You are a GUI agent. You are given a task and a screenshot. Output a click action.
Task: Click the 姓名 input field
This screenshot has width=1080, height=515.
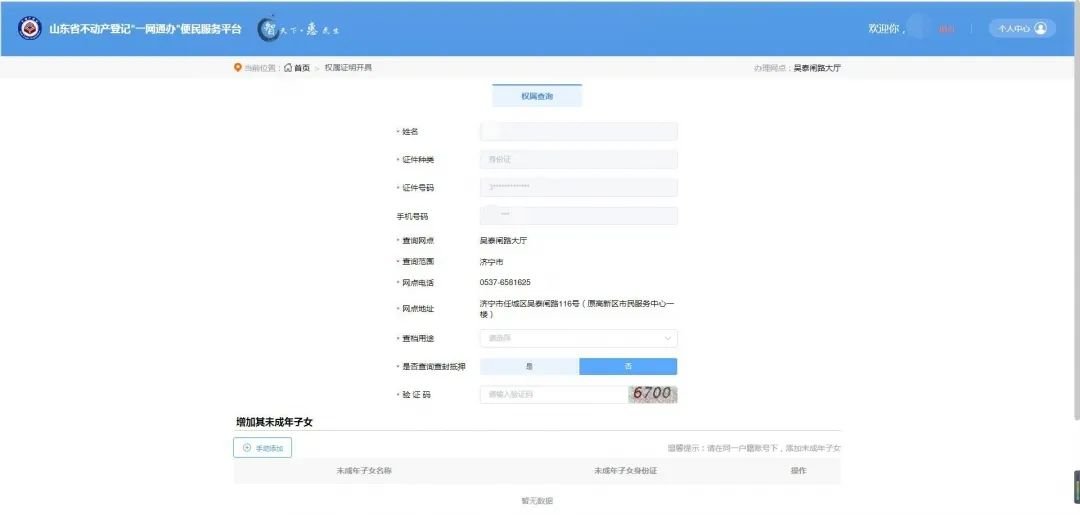tap(578, 132)
